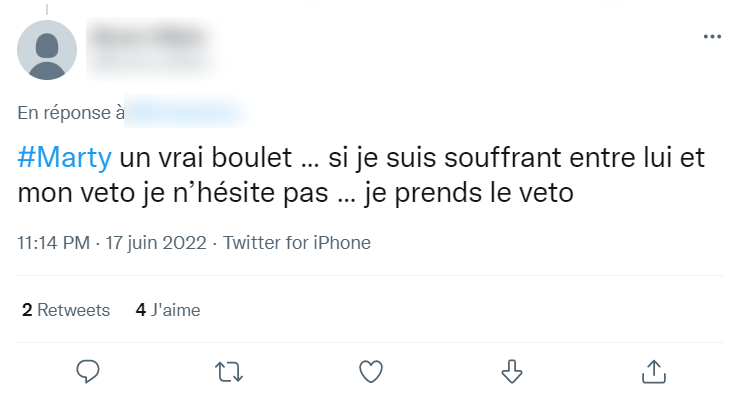Click the tweet text about souffrant

point(361,175)
